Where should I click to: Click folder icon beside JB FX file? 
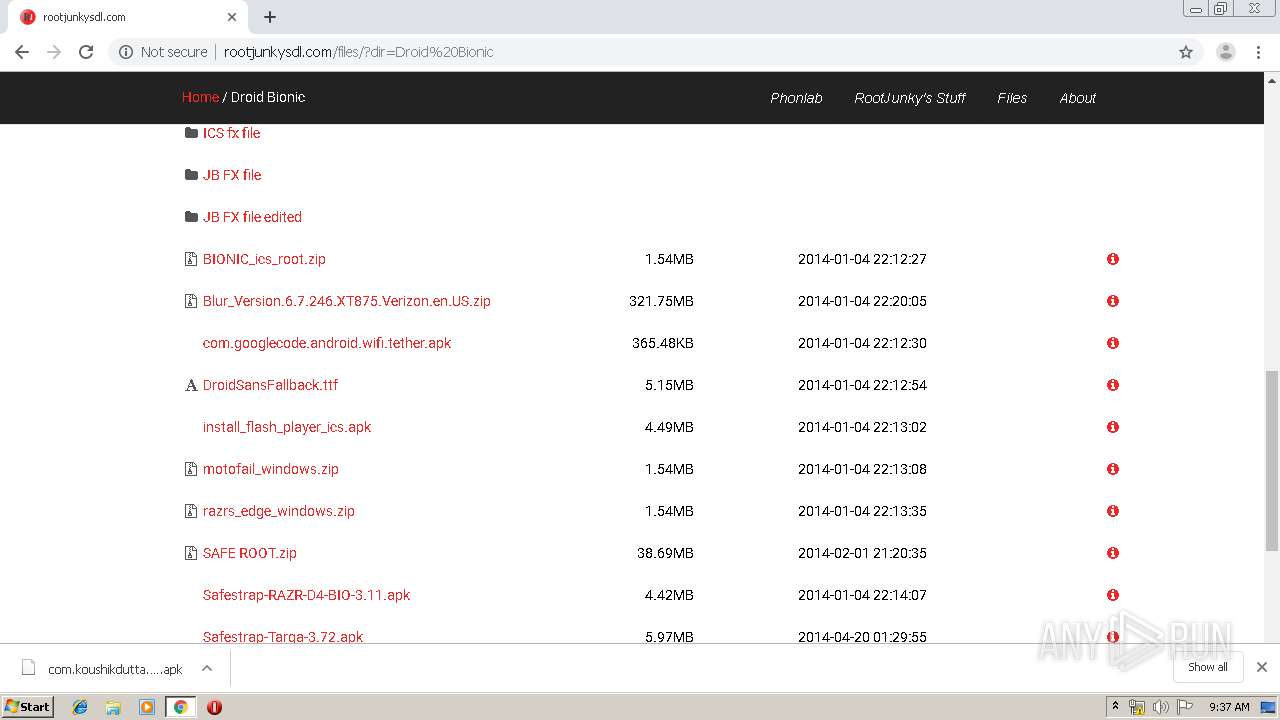(x=191, y=175)
